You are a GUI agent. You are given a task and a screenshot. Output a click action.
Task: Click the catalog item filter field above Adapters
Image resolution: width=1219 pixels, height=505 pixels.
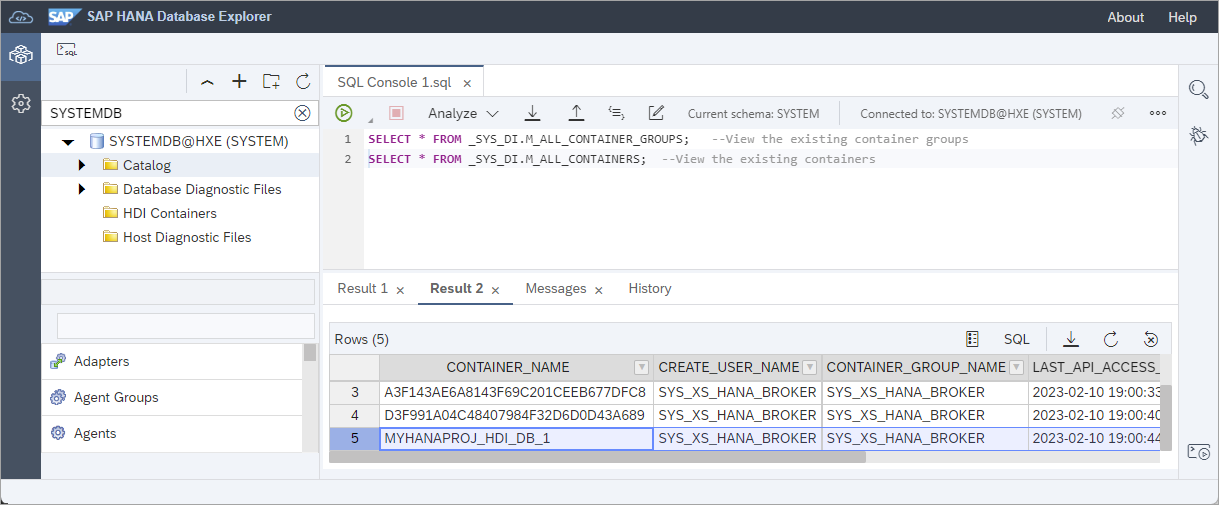tap(186, 326)
